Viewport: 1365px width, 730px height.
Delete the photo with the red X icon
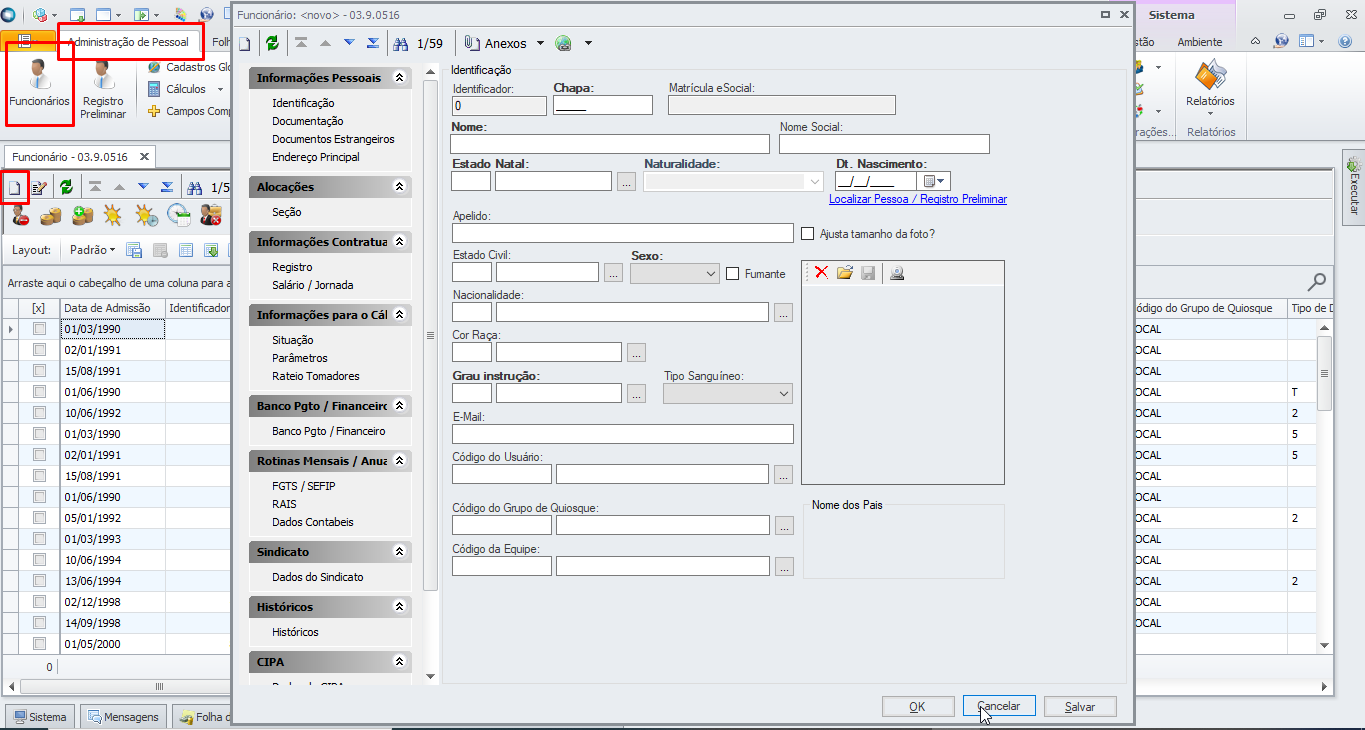pos(821,272)
